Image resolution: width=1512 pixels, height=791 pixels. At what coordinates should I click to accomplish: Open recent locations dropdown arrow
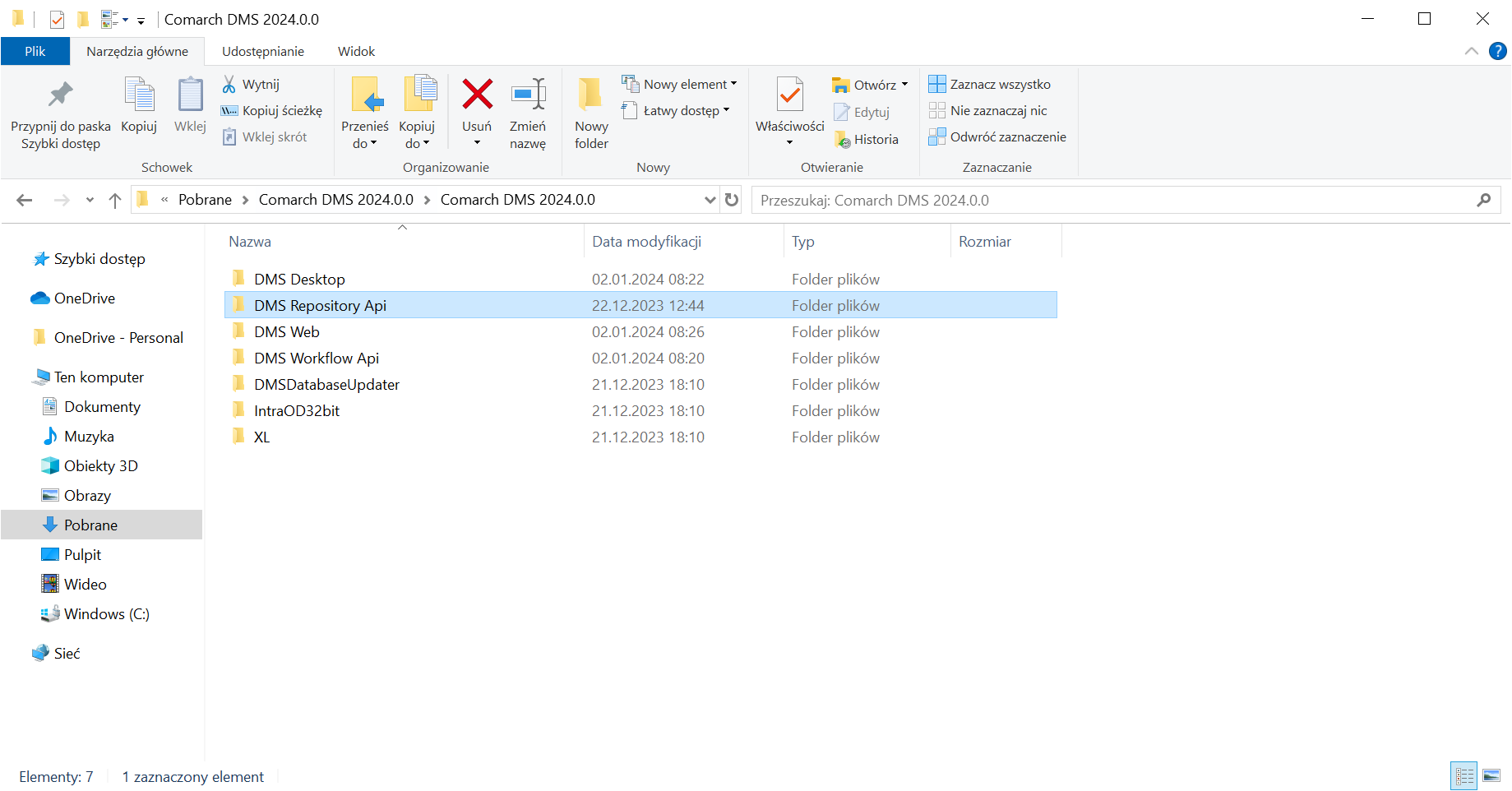tap(90, 200)
